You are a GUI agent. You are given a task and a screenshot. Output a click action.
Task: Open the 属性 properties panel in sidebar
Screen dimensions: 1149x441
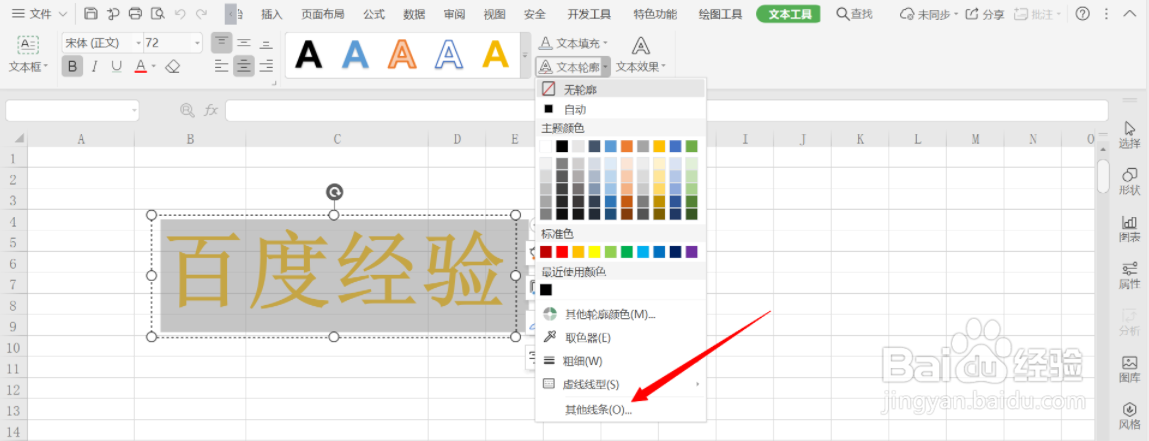(x=1129, y=275)
